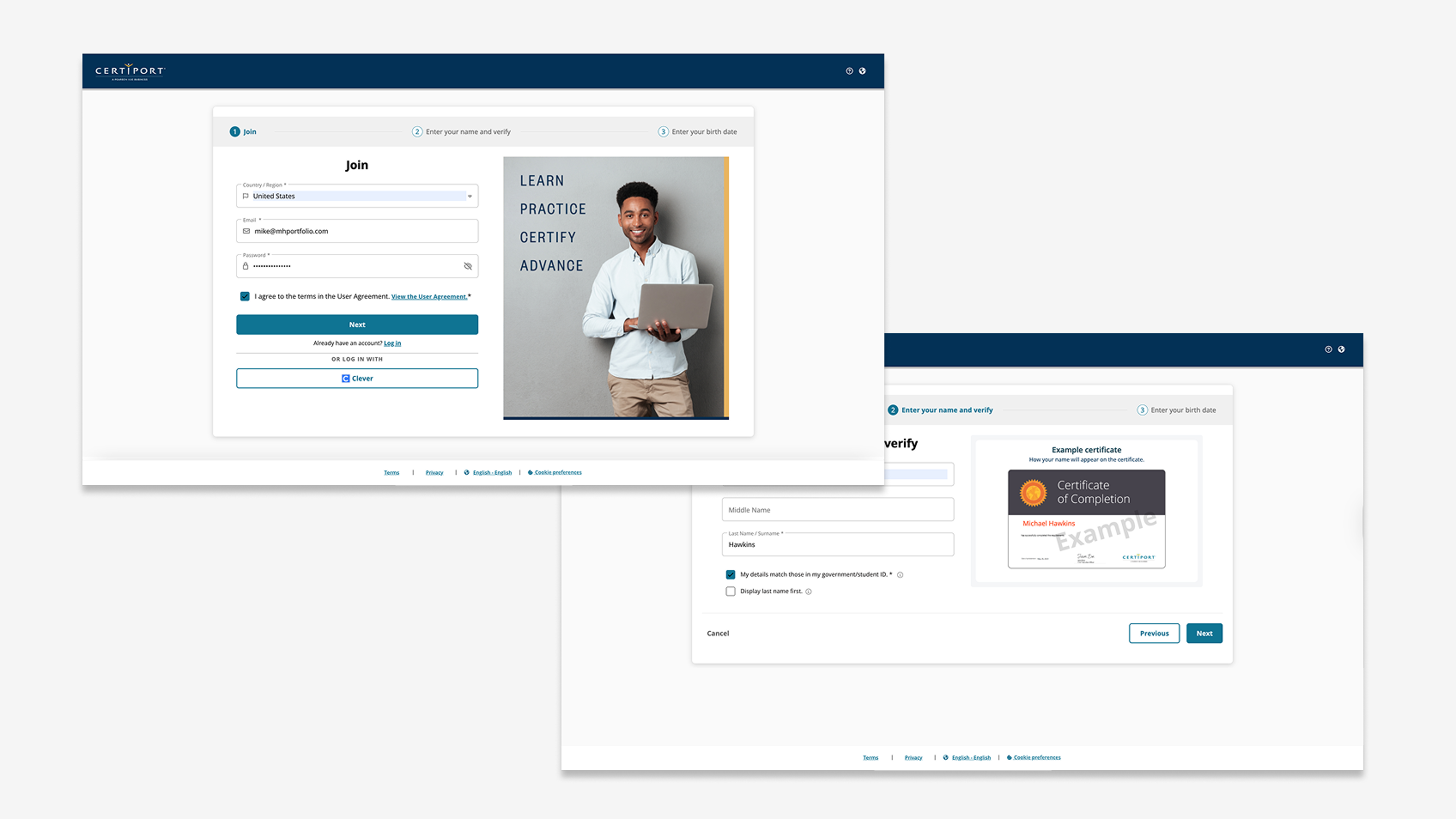Open the cookie preferences icon in the footer
The height and width of the screenshot is (819, 1456).
530,472
